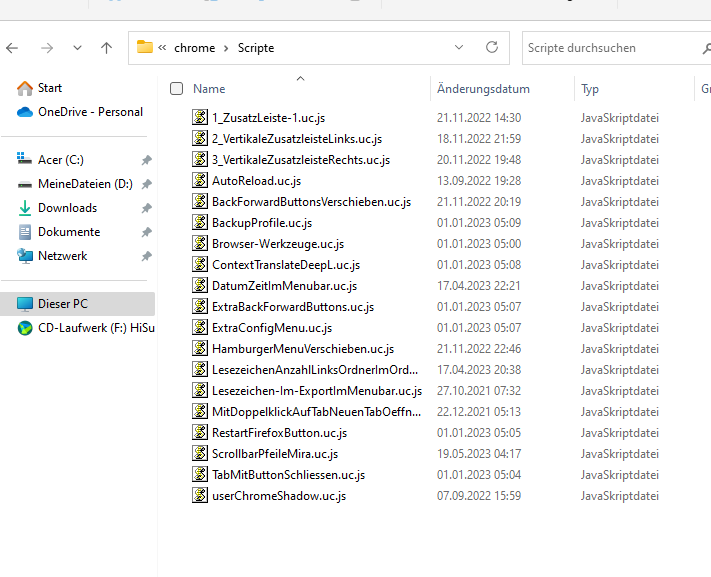This screenshot has height=577, width=711.
Task: Select file name Lesezeichen-Im-ExportImMenubar.uc.js
Action: click(317, 391)
